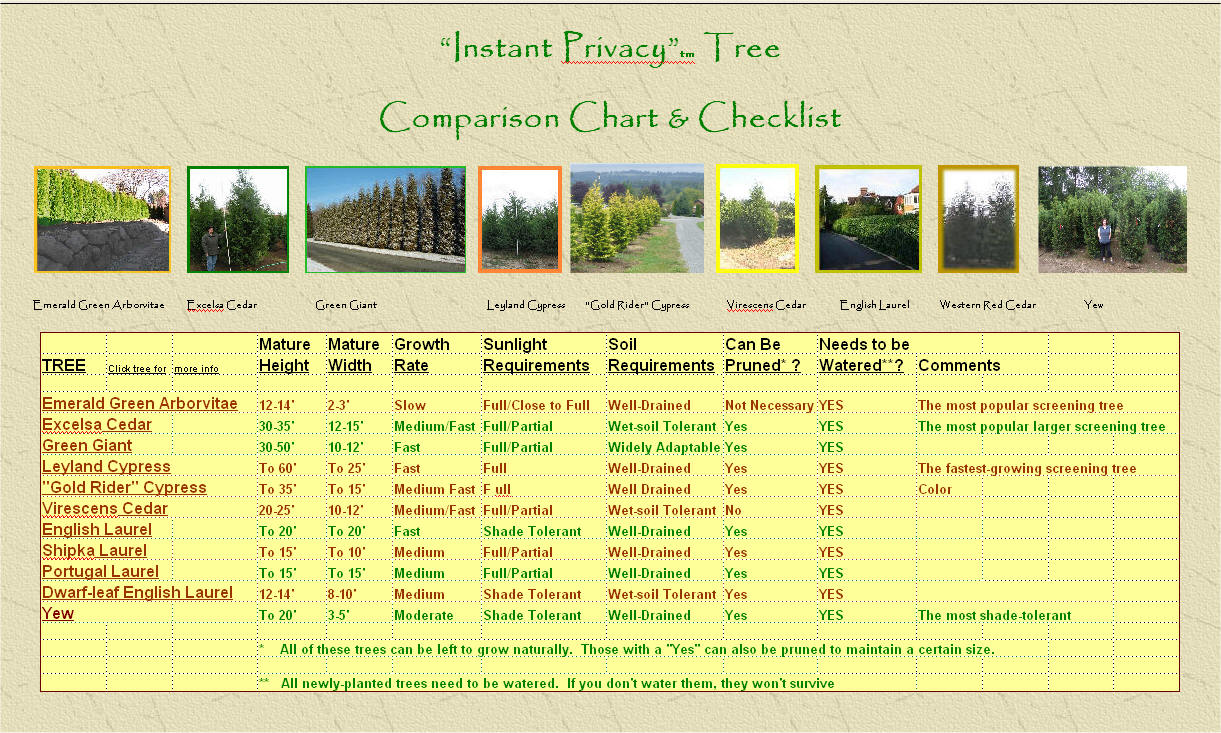Follow the "Gold Rider" Cypress table link
Viewport: 1221px width, 733px height.
[124, 488]
